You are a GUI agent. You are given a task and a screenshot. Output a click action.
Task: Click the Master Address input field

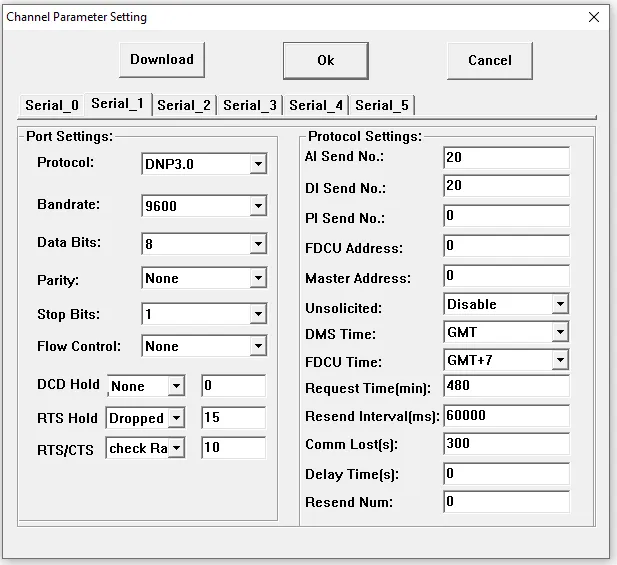tap(506, 275)
